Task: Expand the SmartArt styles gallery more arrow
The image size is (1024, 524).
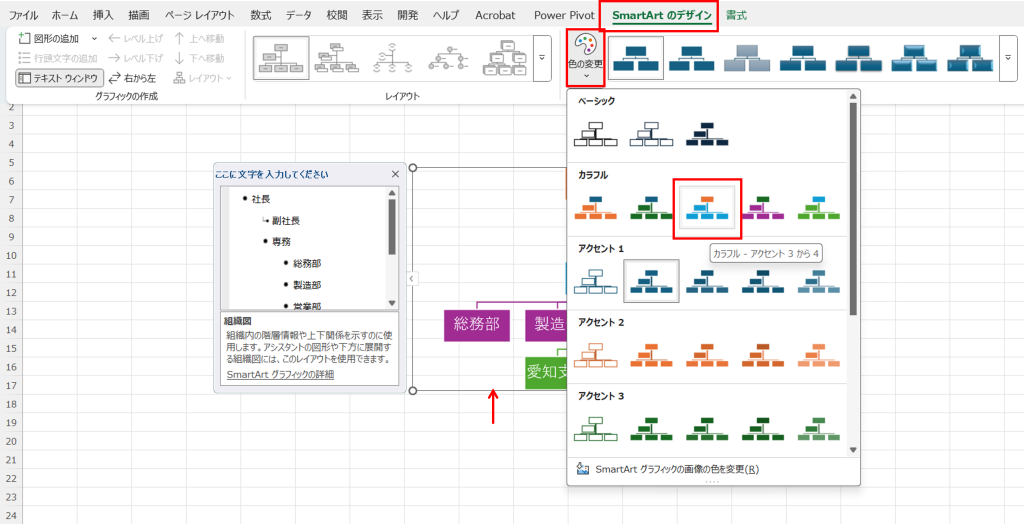Action: 1007,58
